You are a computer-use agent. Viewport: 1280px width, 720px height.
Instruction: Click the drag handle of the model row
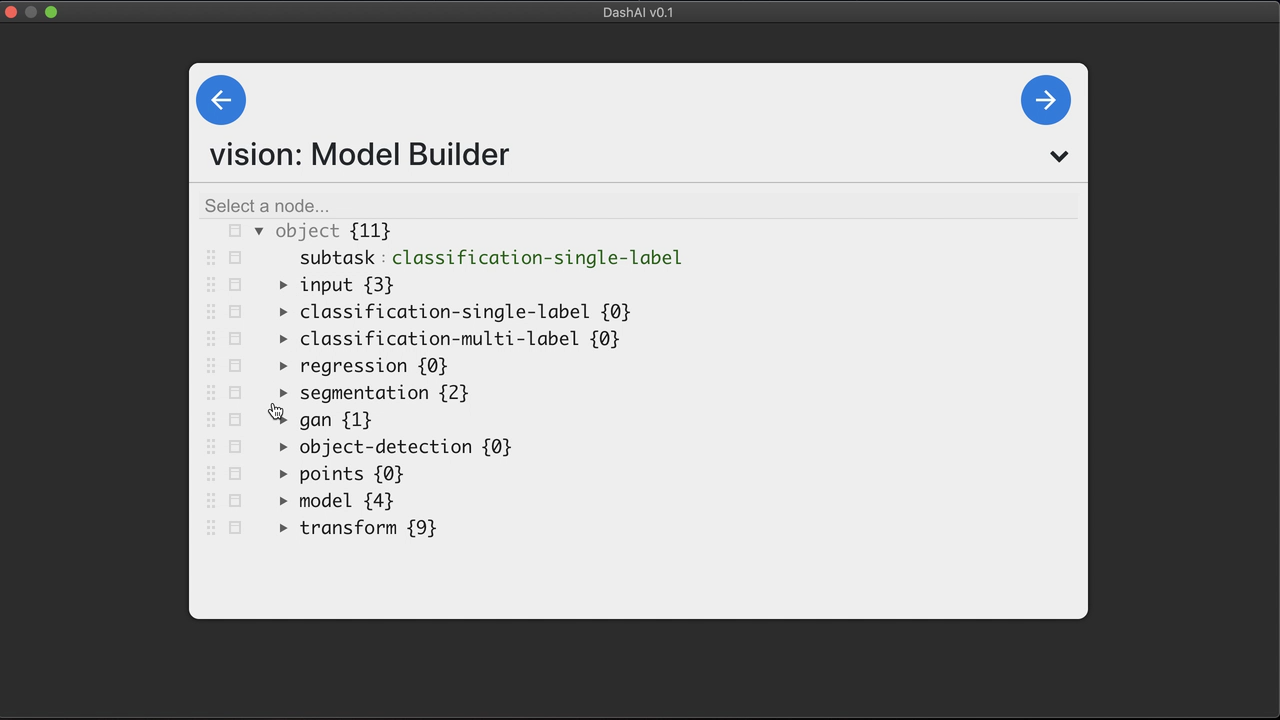tap(211, 501)
